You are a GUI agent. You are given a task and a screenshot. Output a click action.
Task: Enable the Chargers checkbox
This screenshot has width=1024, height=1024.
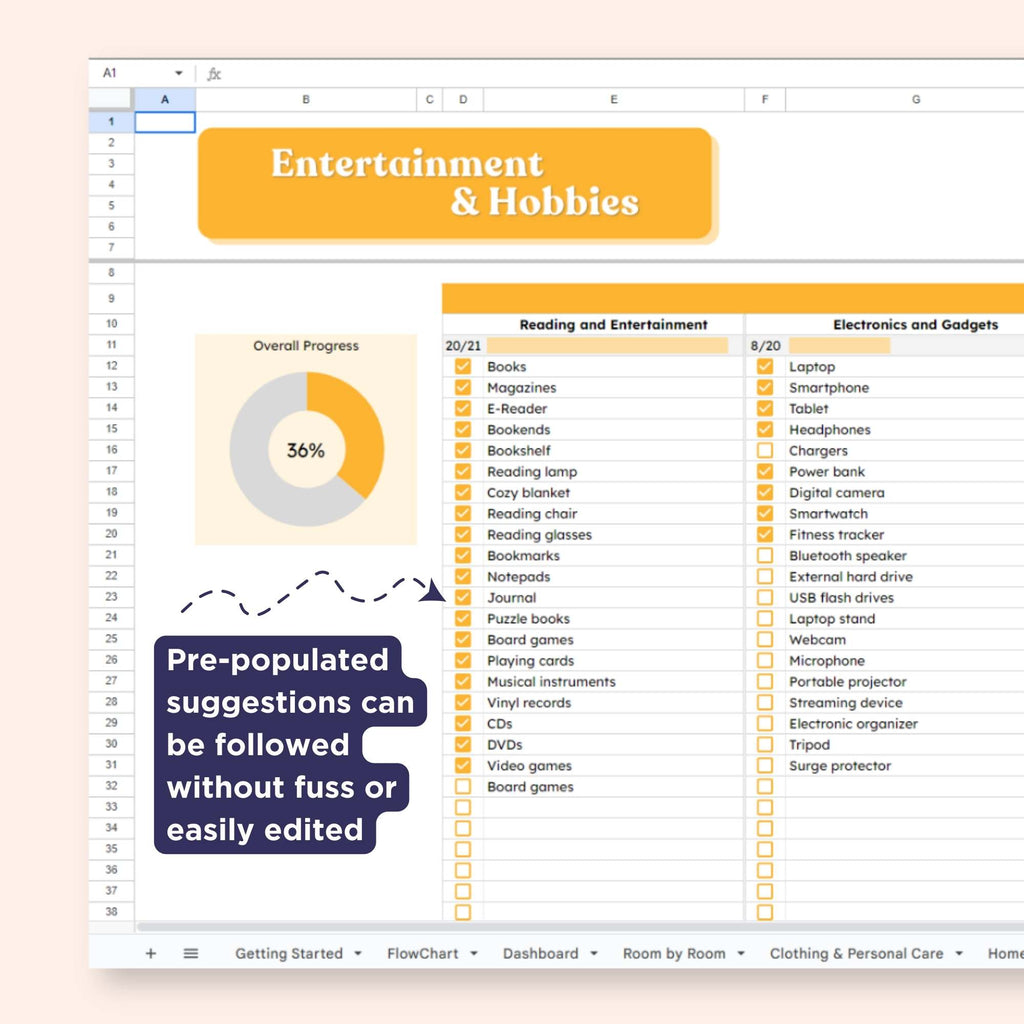[764, 450]
